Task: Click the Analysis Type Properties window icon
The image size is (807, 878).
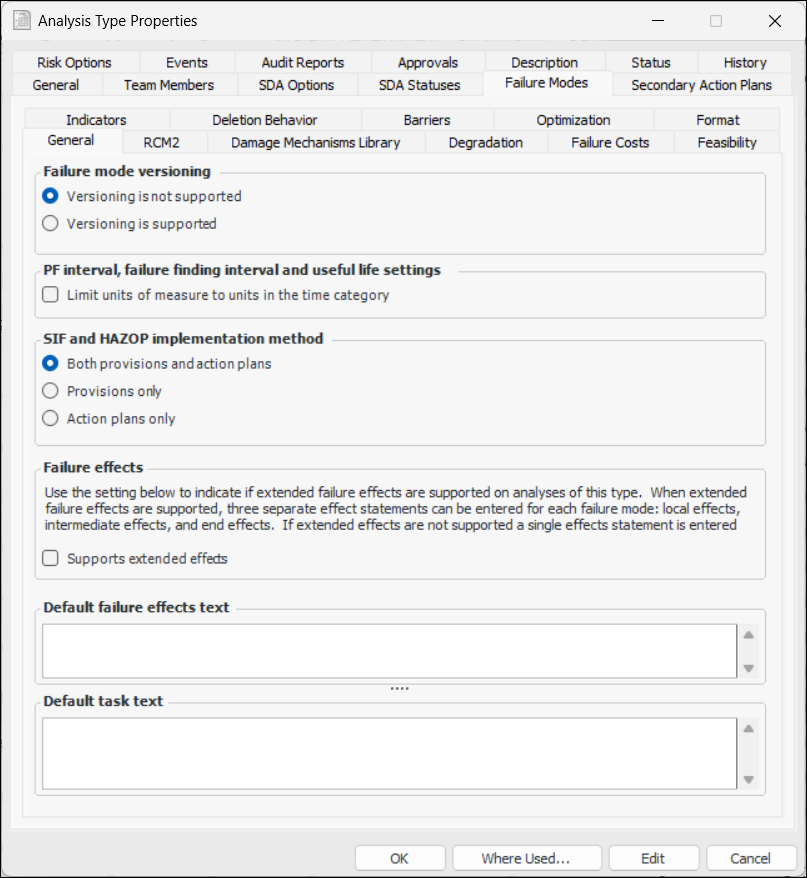Action: [x=20, y=20]
